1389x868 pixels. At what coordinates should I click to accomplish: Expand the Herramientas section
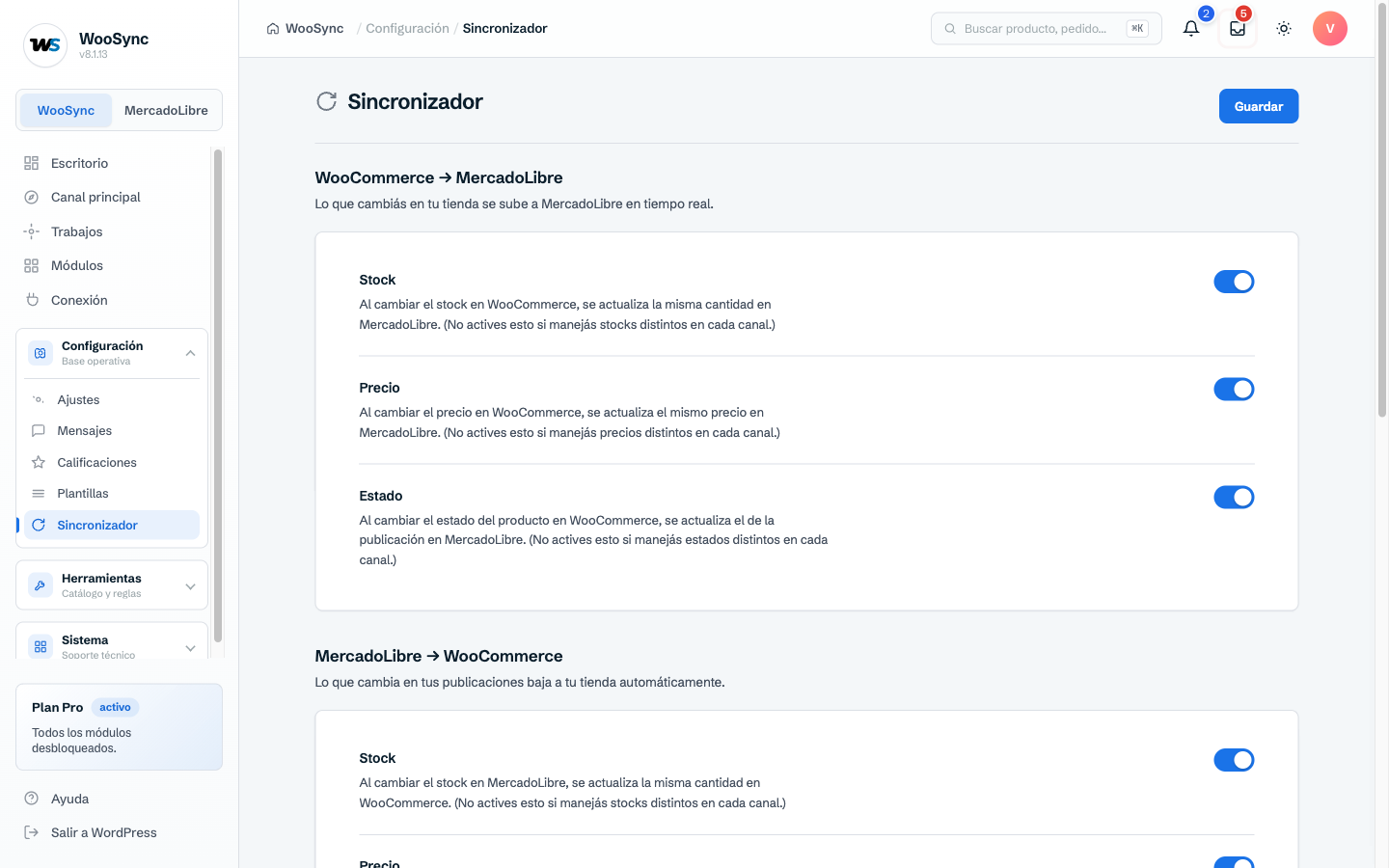point(112,585)
